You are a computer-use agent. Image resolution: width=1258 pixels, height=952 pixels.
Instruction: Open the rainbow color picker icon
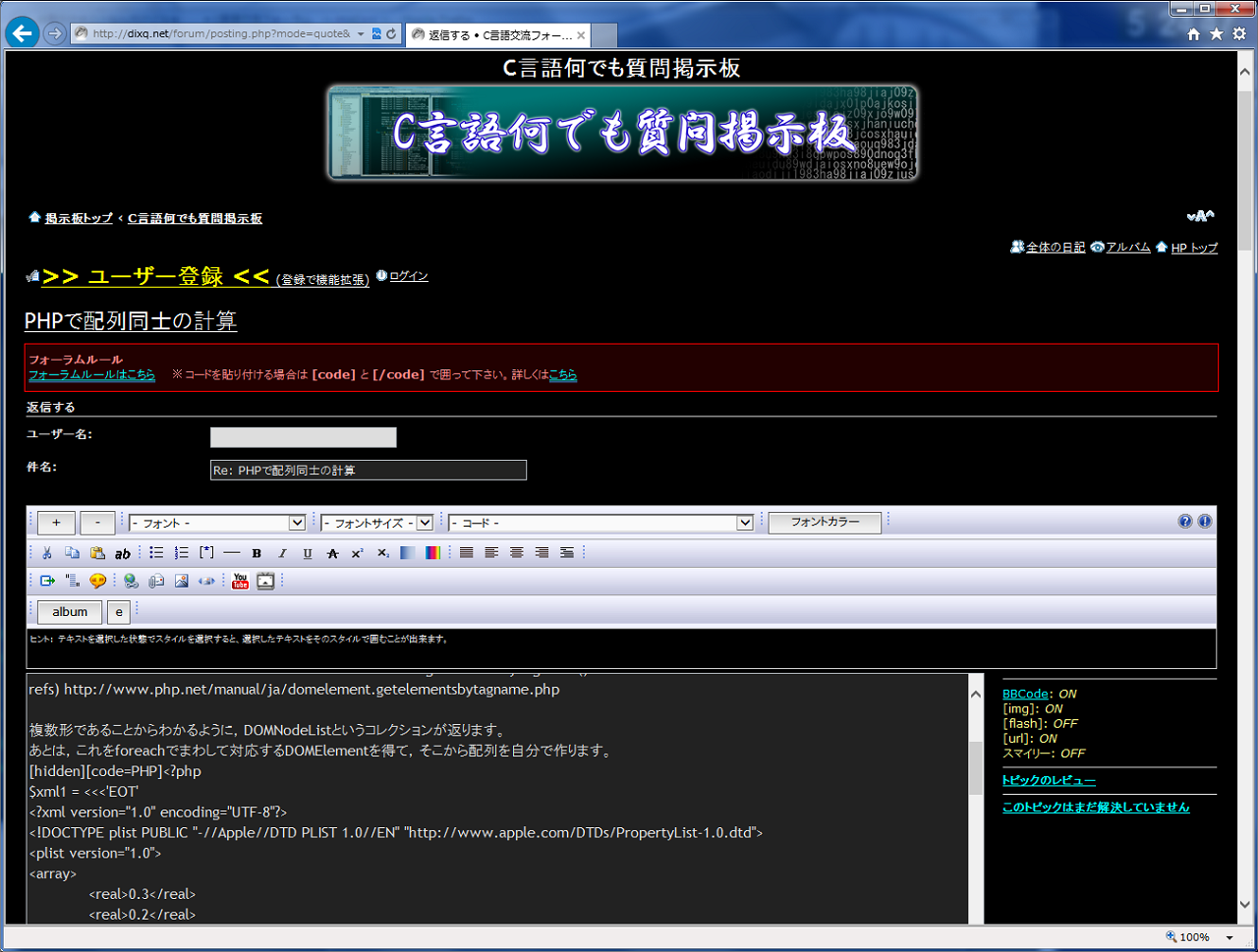(432, 553)
